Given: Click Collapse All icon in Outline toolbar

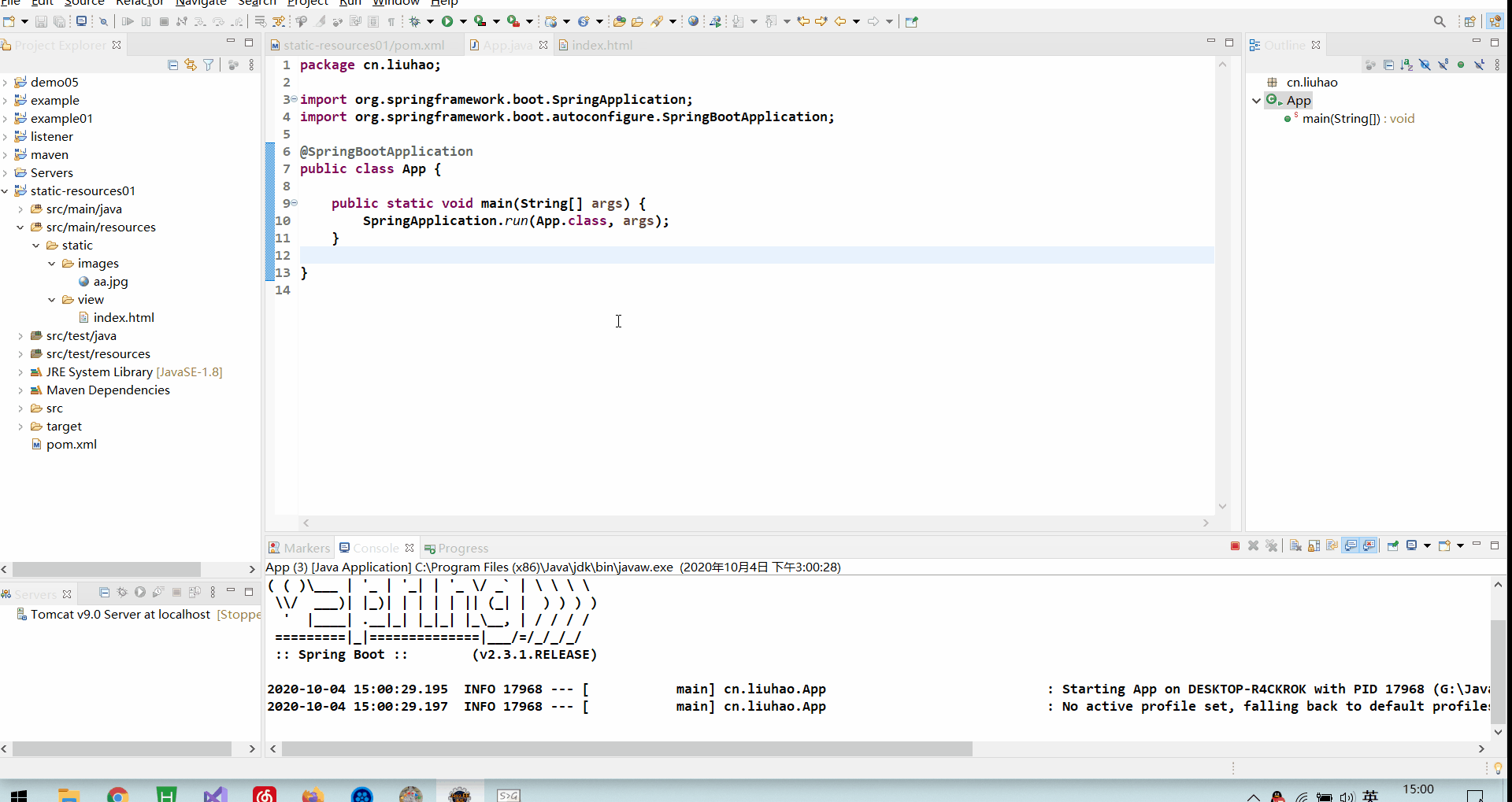Looking at the screenshot, I should tap(1388, 65).
